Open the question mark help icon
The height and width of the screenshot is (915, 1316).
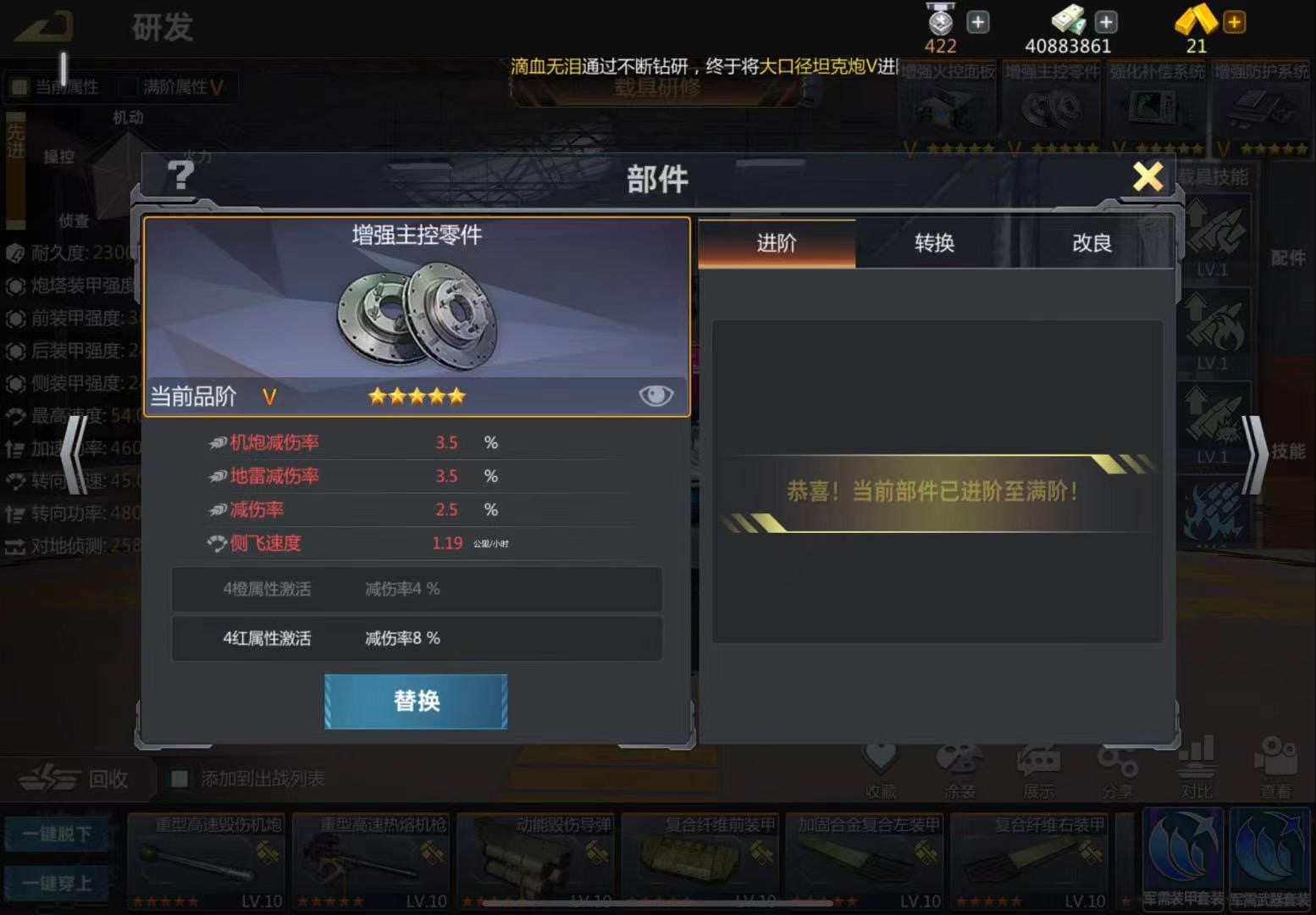pyautogui.click(x=180, y=176)
